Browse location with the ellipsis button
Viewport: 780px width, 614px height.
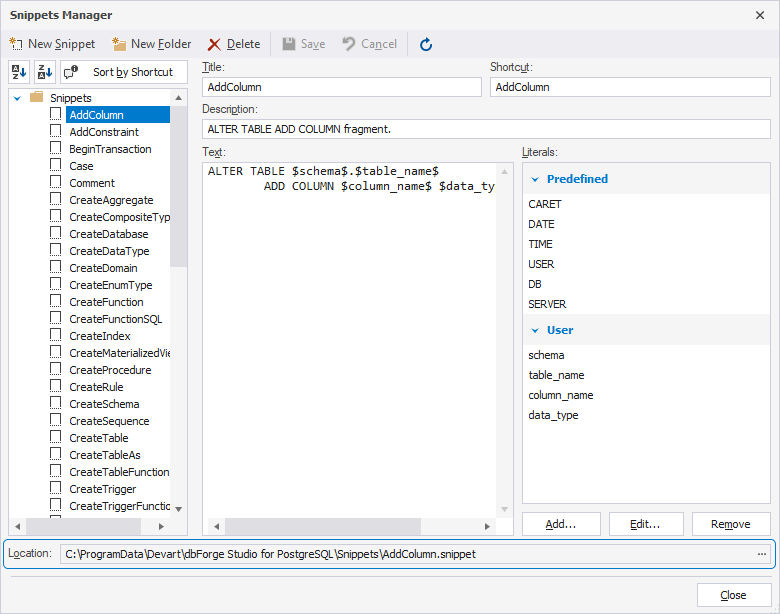(762, 554)
